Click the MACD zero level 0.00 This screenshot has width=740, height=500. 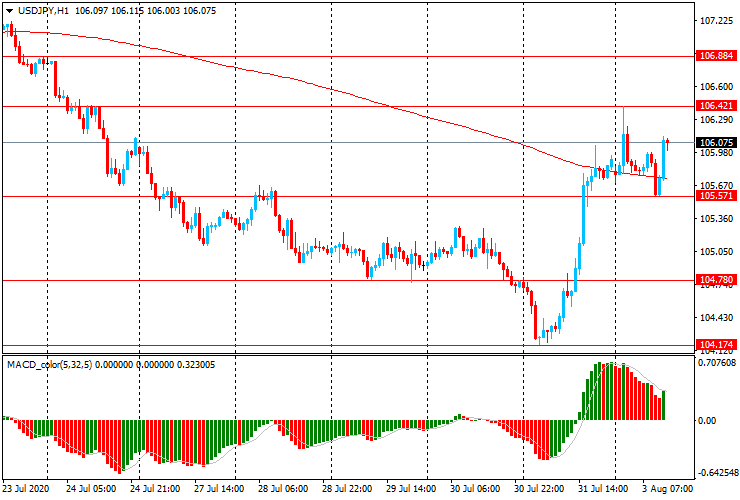click(706, 421)
